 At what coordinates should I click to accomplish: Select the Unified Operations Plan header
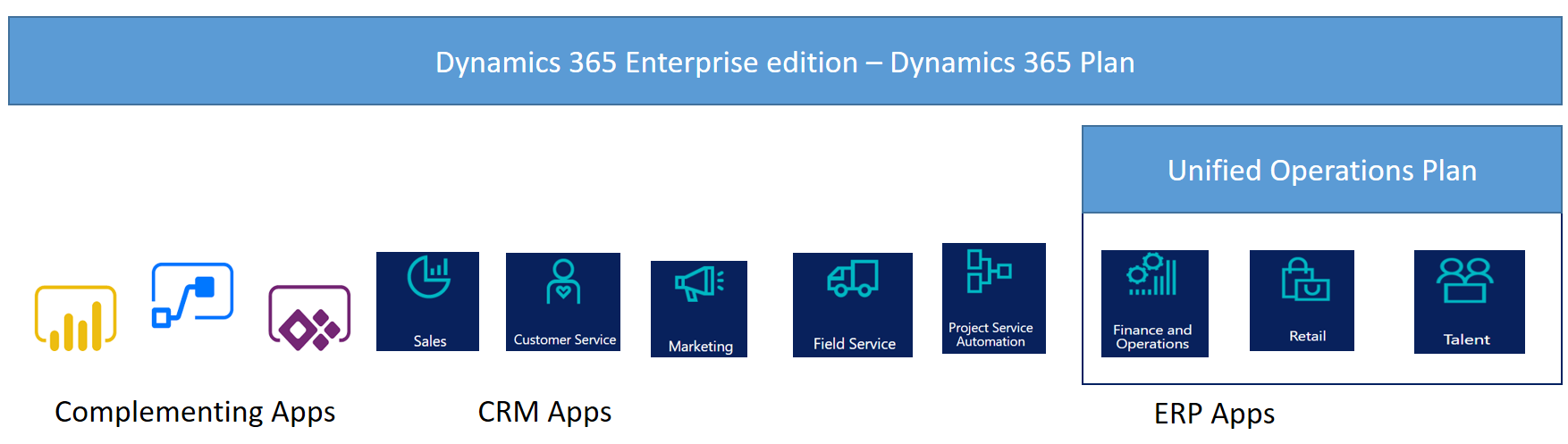tap(1321, 170)
